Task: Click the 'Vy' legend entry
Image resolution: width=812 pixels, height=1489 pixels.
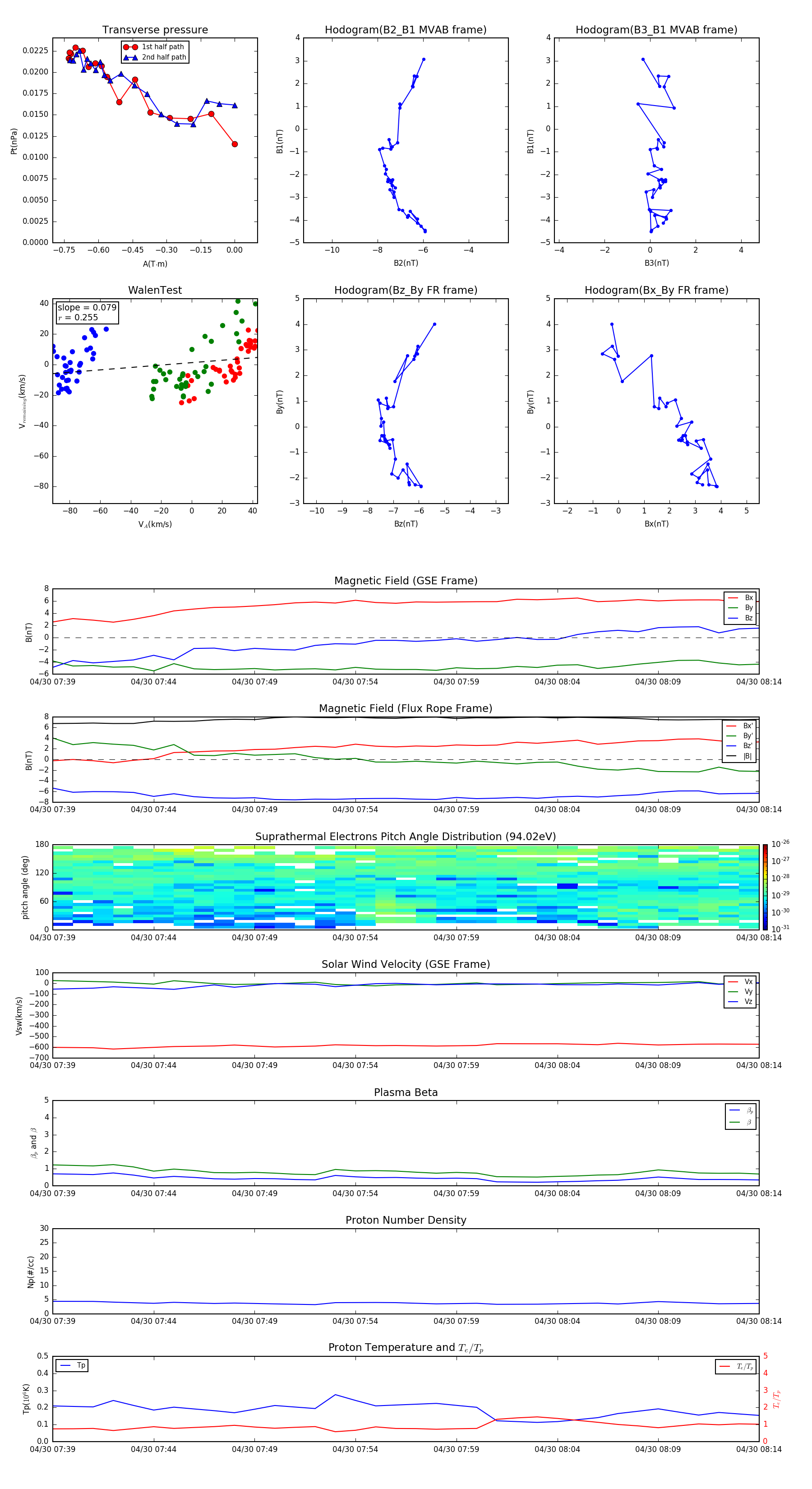Action: point(741,992)
